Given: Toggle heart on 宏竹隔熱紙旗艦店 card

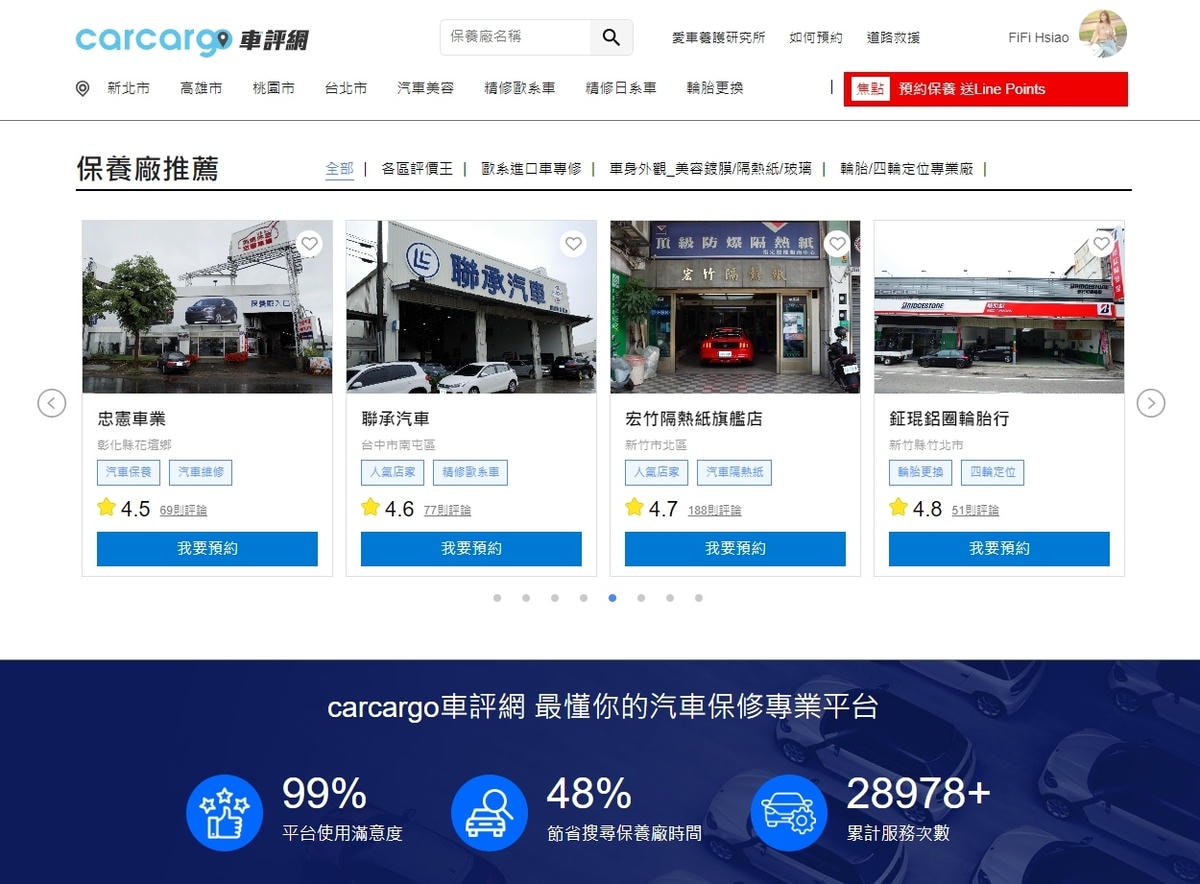Looking at the screenshot, I should (837, 244).
